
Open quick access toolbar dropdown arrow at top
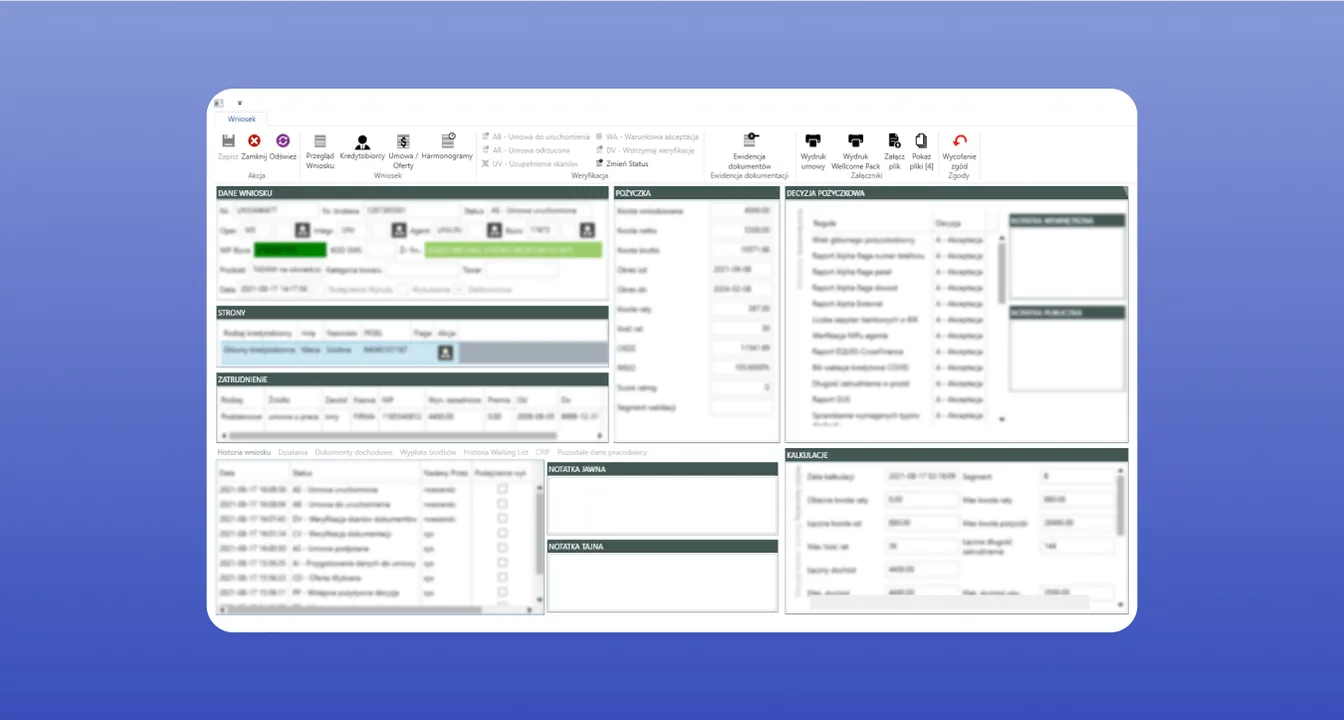[240, 103]
